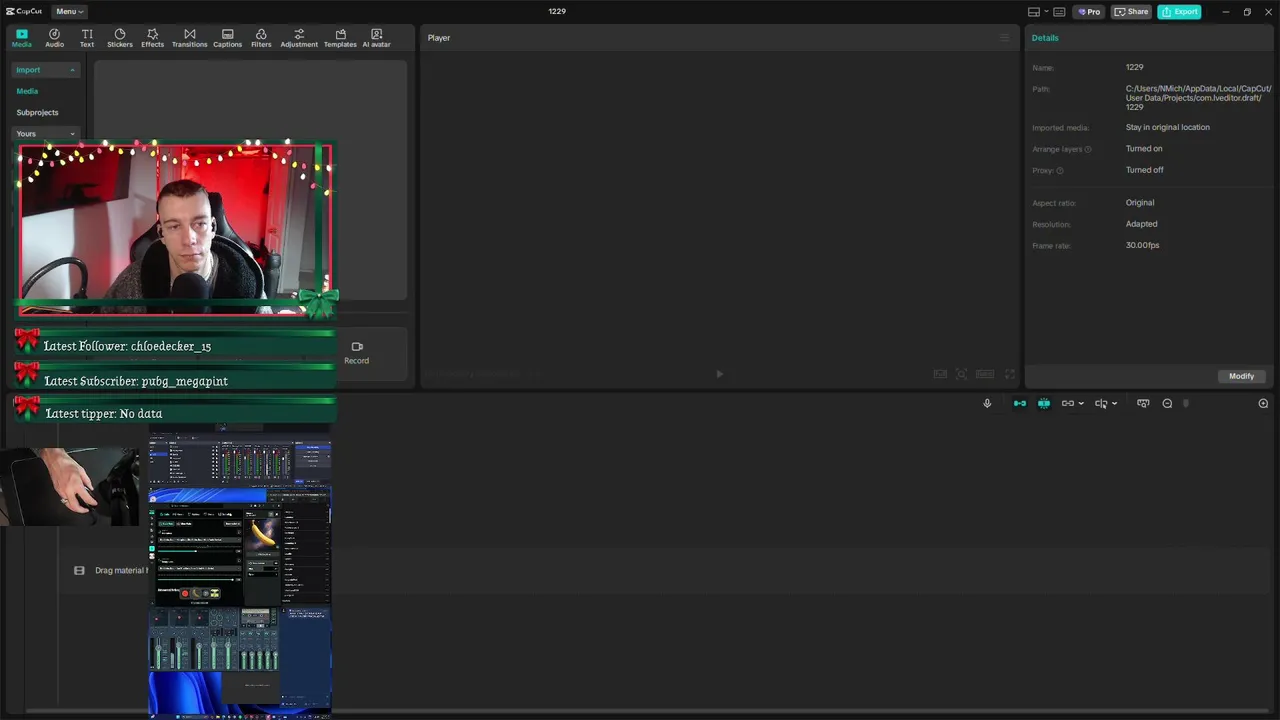Open the Player panel options menu
The image size is (1280, 720).
click(1005, 38)
